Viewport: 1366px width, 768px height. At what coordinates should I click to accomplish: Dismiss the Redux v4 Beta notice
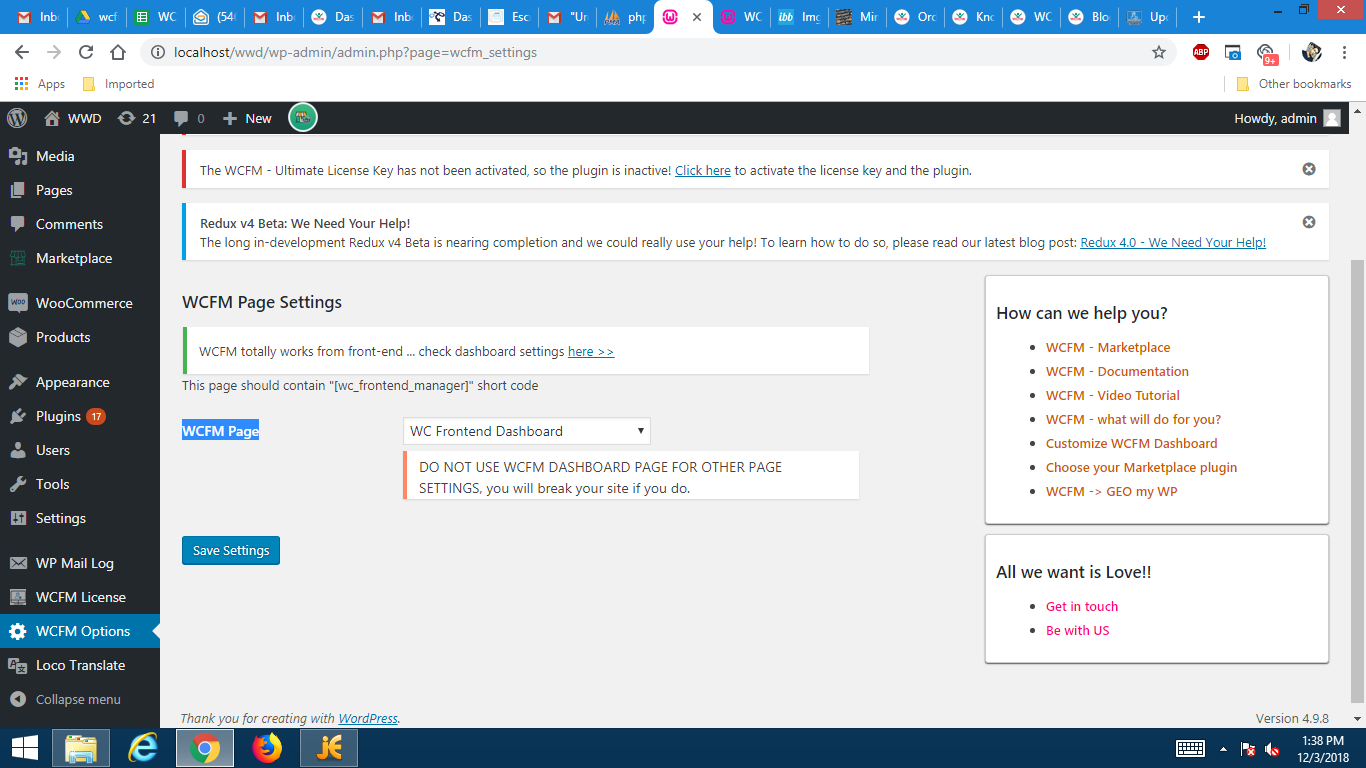click(x=1309, y=222)
